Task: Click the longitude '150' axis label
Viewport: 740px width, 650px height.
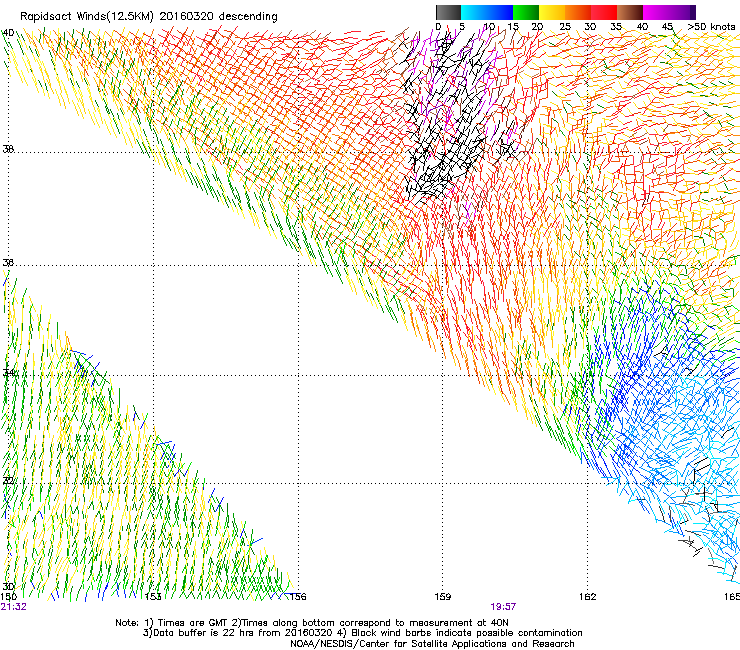Action: coord(9,597)
